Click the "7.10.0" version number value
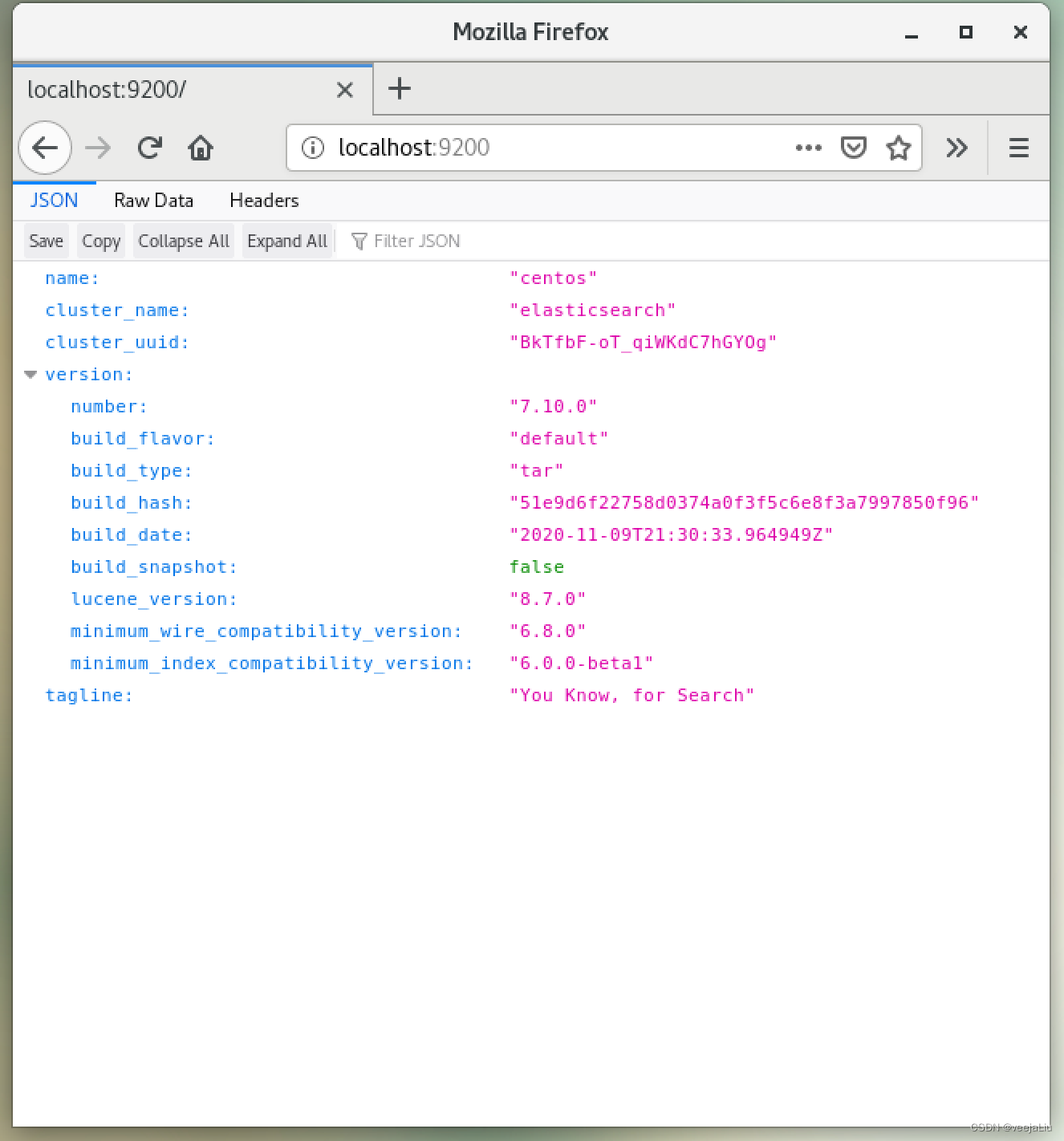Screen dimensions: 1064x1141 [x=554, y=407]
